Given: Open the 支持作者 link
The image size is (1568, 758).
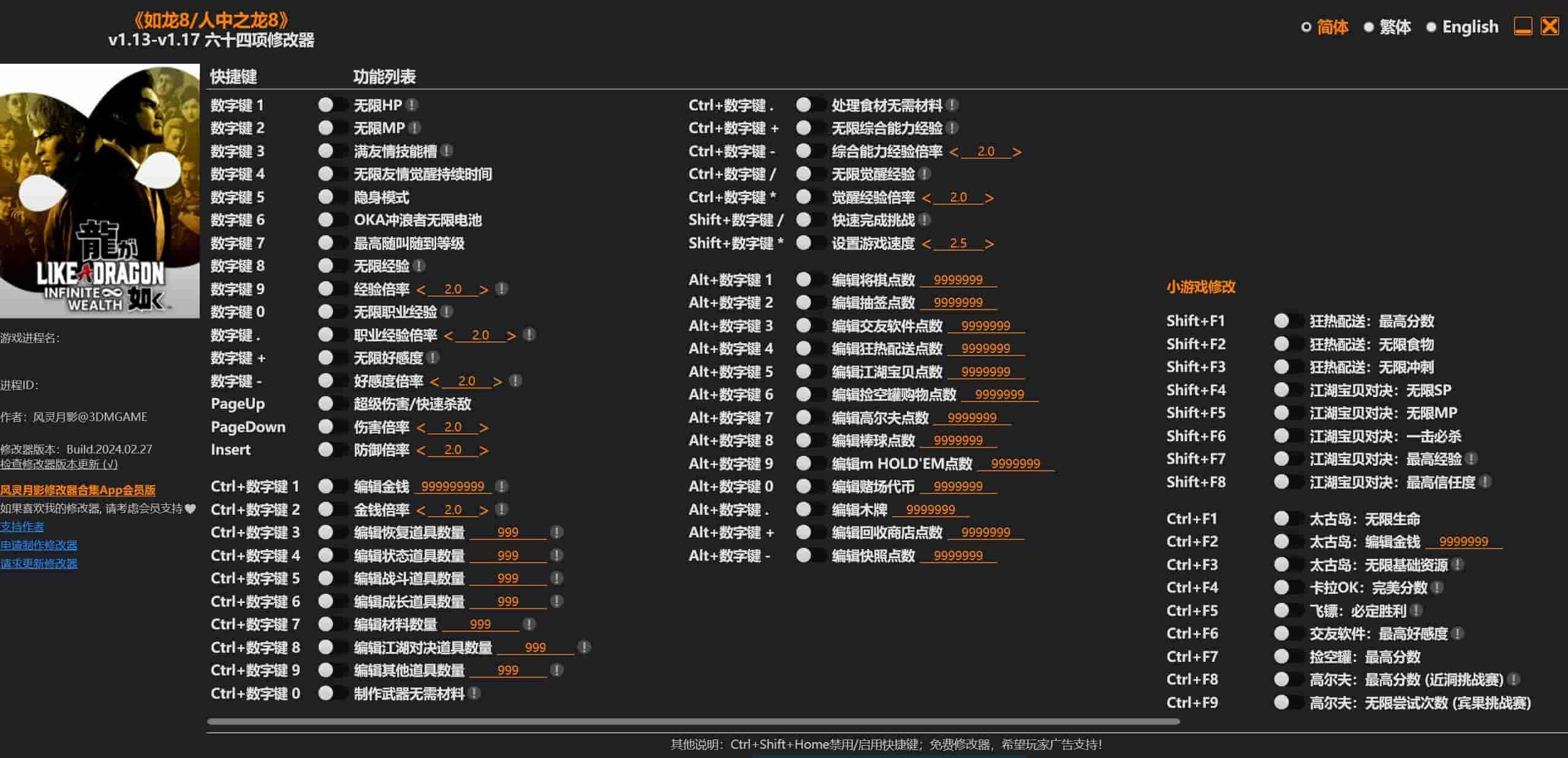Looking at the screenshot, I should tap(22, 526).
